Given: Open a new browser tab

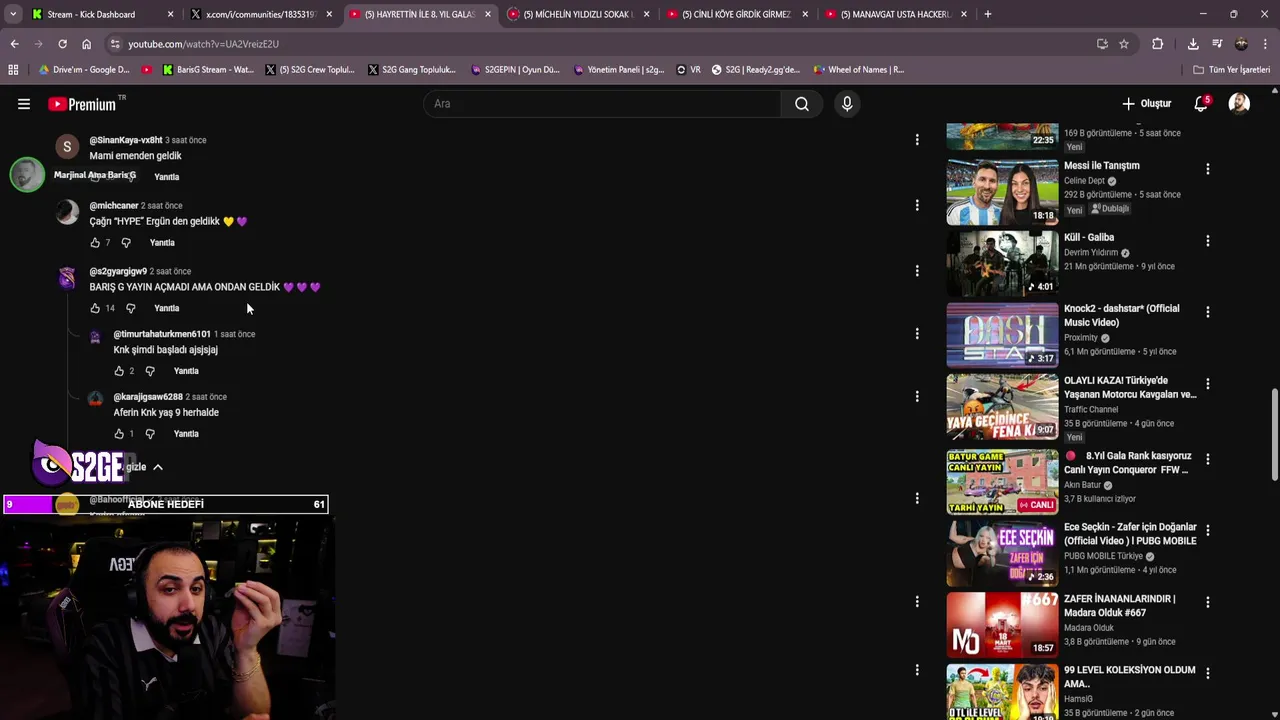Looking at the screenshot, I should tap(988, 14).
